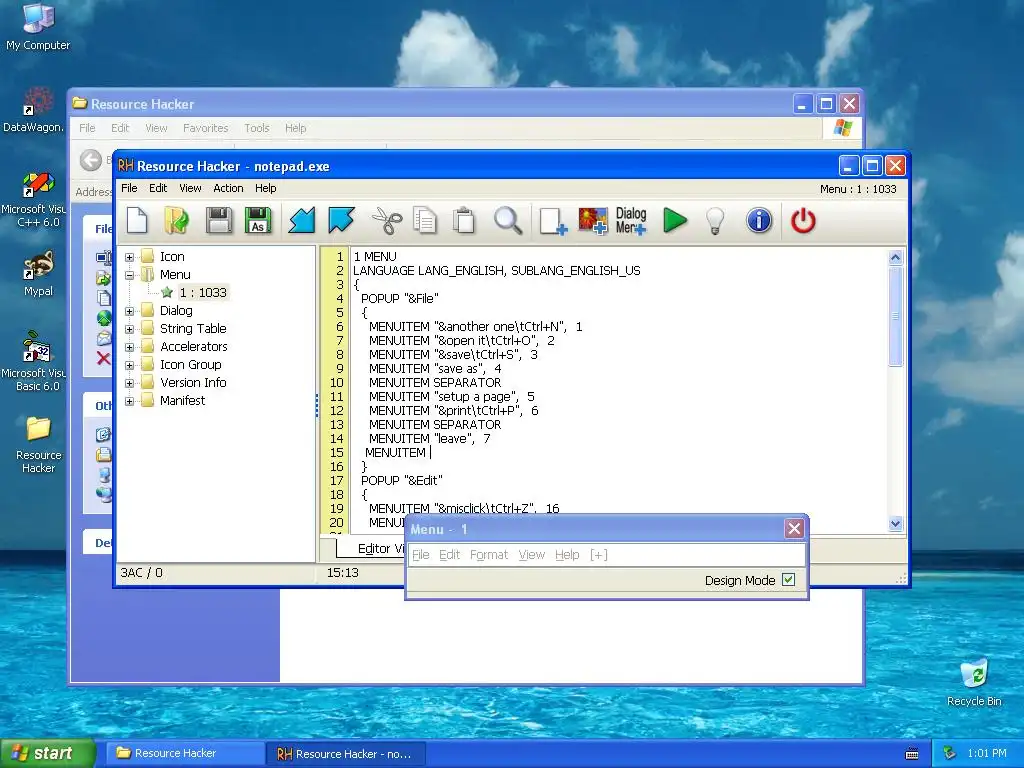Expand the Dialog tree node
1024x768 pixels.
(x=129, y=312)
